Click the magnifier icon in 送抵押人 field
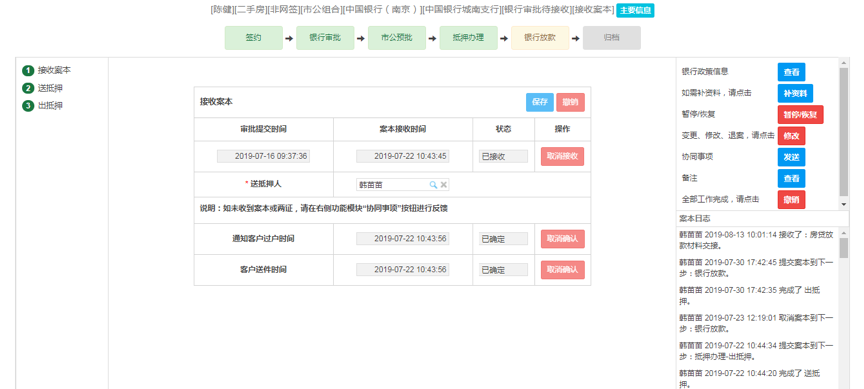The height and width of the screenshot is (389, 864). 433,185
